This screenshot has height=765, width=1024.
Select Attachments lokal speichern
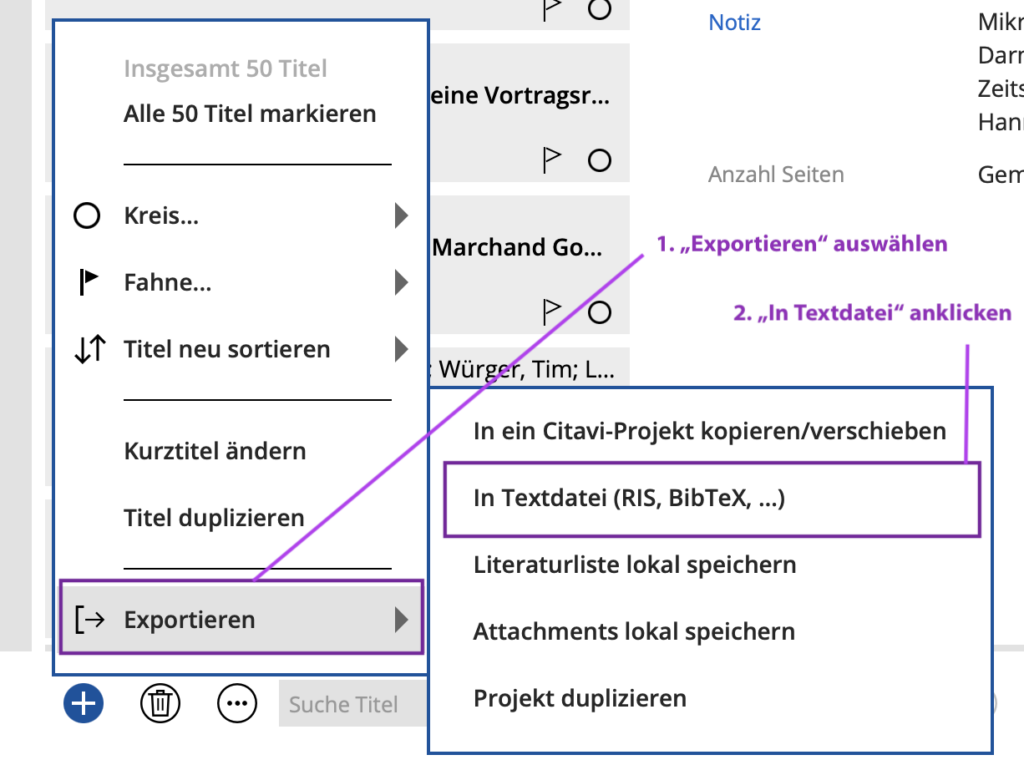click(x=634, y=631)
